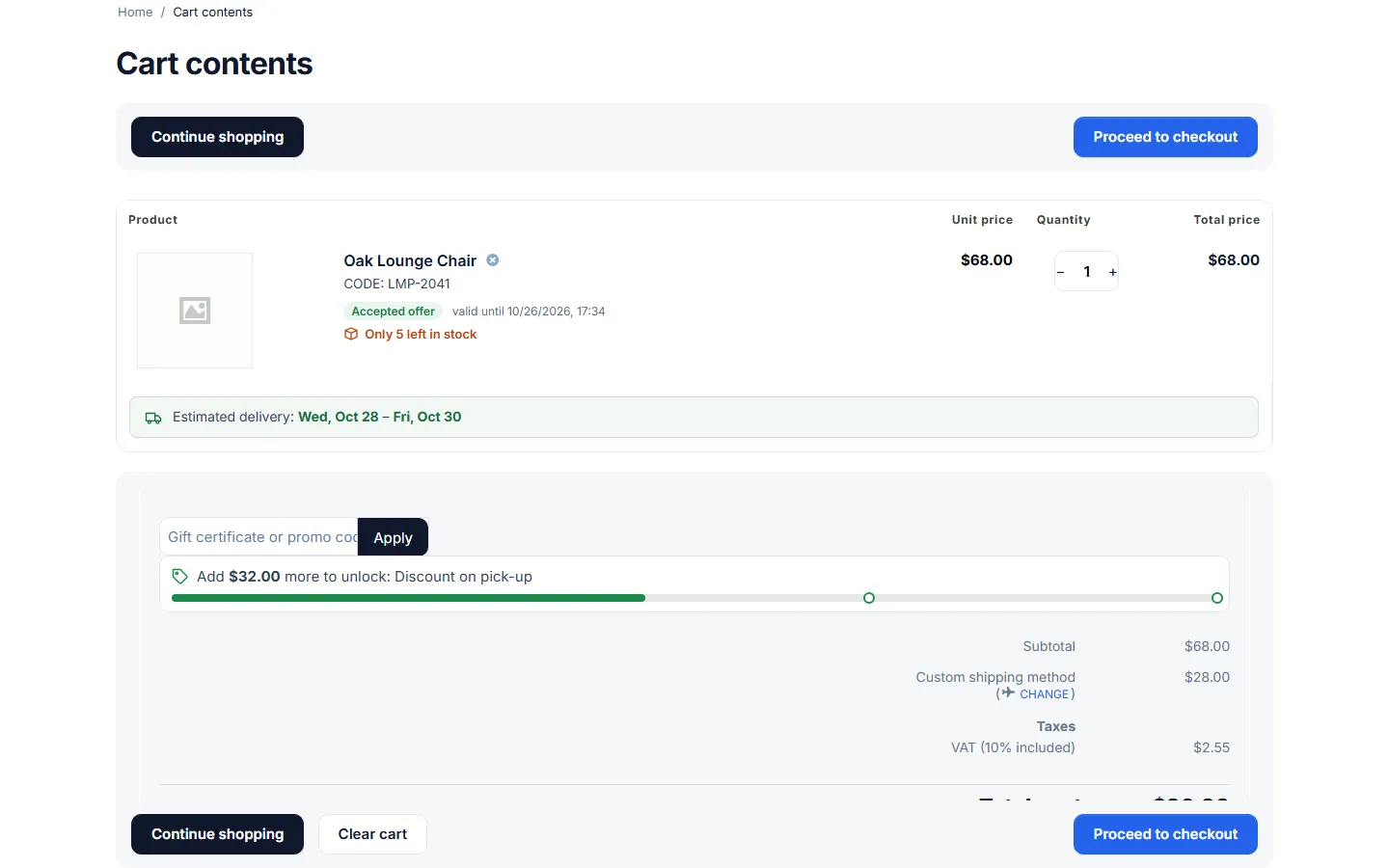
Task: Click the Total price column header
Action: coord(1226,220)
